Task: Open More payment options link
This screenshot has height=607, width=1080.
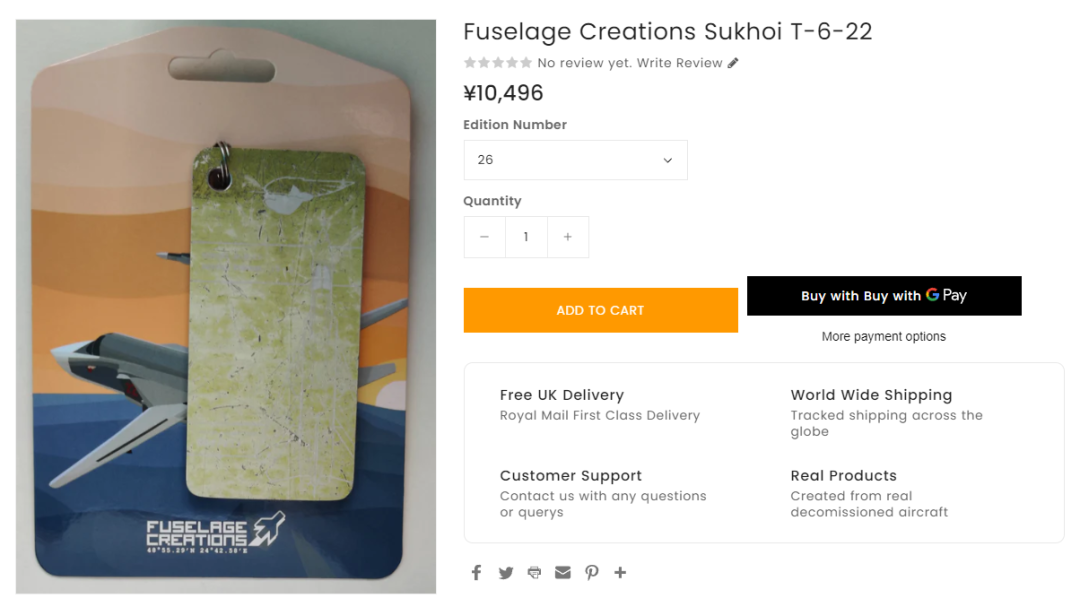Action: point(884,337)
